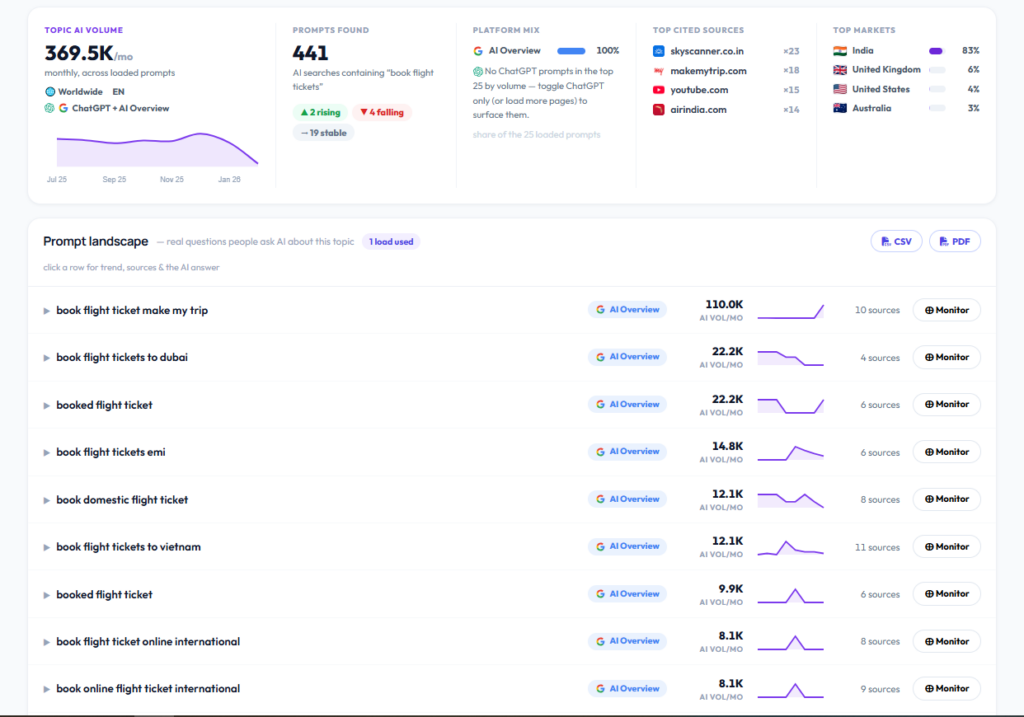Click the Worldwide globe icon
1024x717 pixels.
[50, 92]
